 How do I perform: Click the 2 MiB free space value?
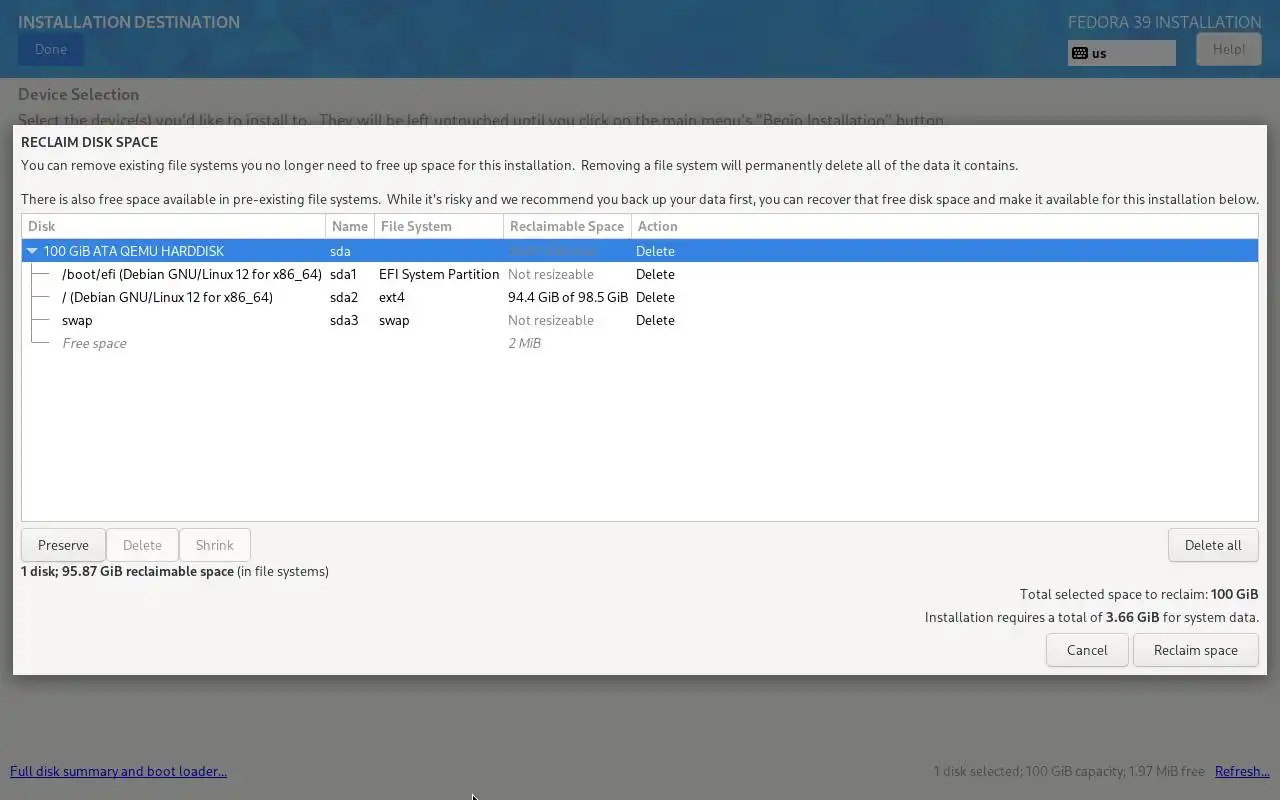[x=524, y=343]
